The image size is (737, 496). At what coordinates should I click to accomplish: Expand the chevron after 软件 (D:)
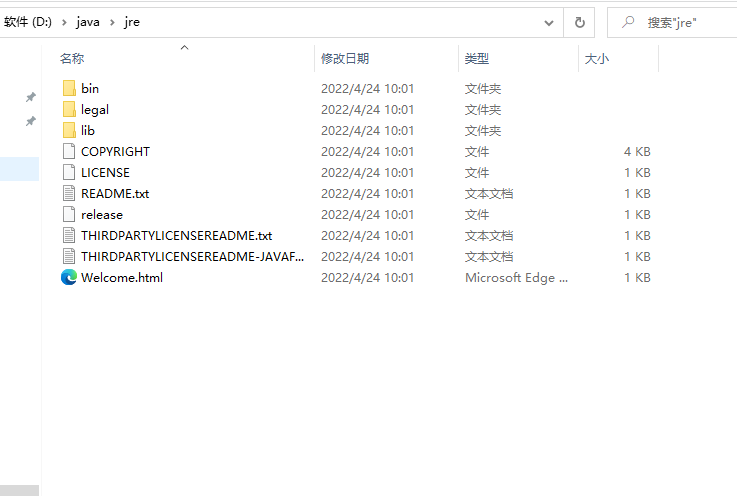click(x=64, y=22)
